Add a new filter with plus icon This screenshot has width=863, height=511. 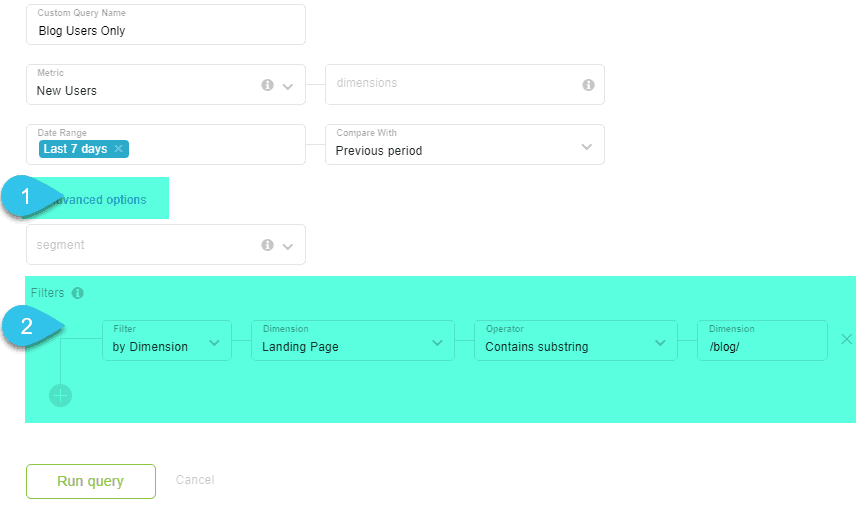click(x=60, y=395)
